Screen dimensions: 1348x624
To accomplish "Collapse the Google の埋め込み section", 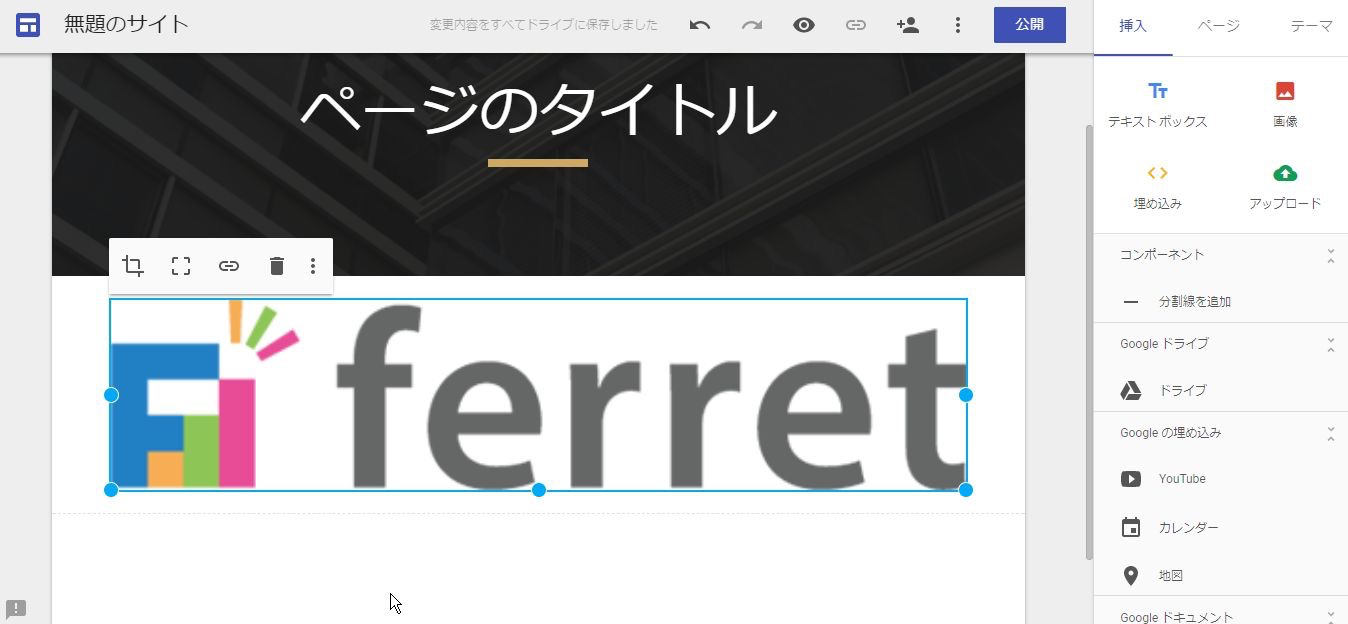I will point(1330,432).
